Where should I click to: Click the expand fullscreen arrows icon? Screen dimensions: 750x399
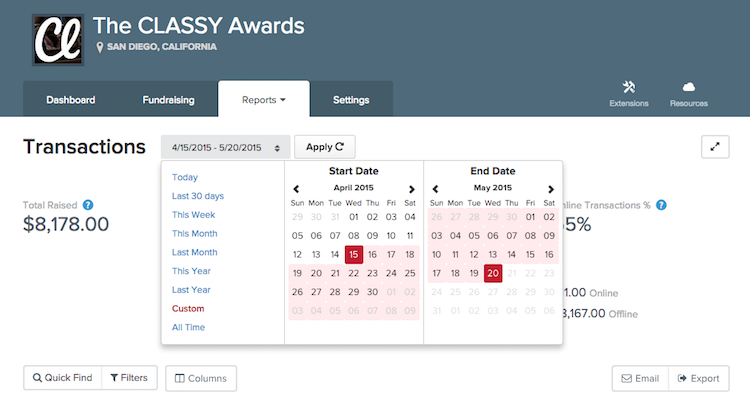pyautogui.click(x=715, y=147)
